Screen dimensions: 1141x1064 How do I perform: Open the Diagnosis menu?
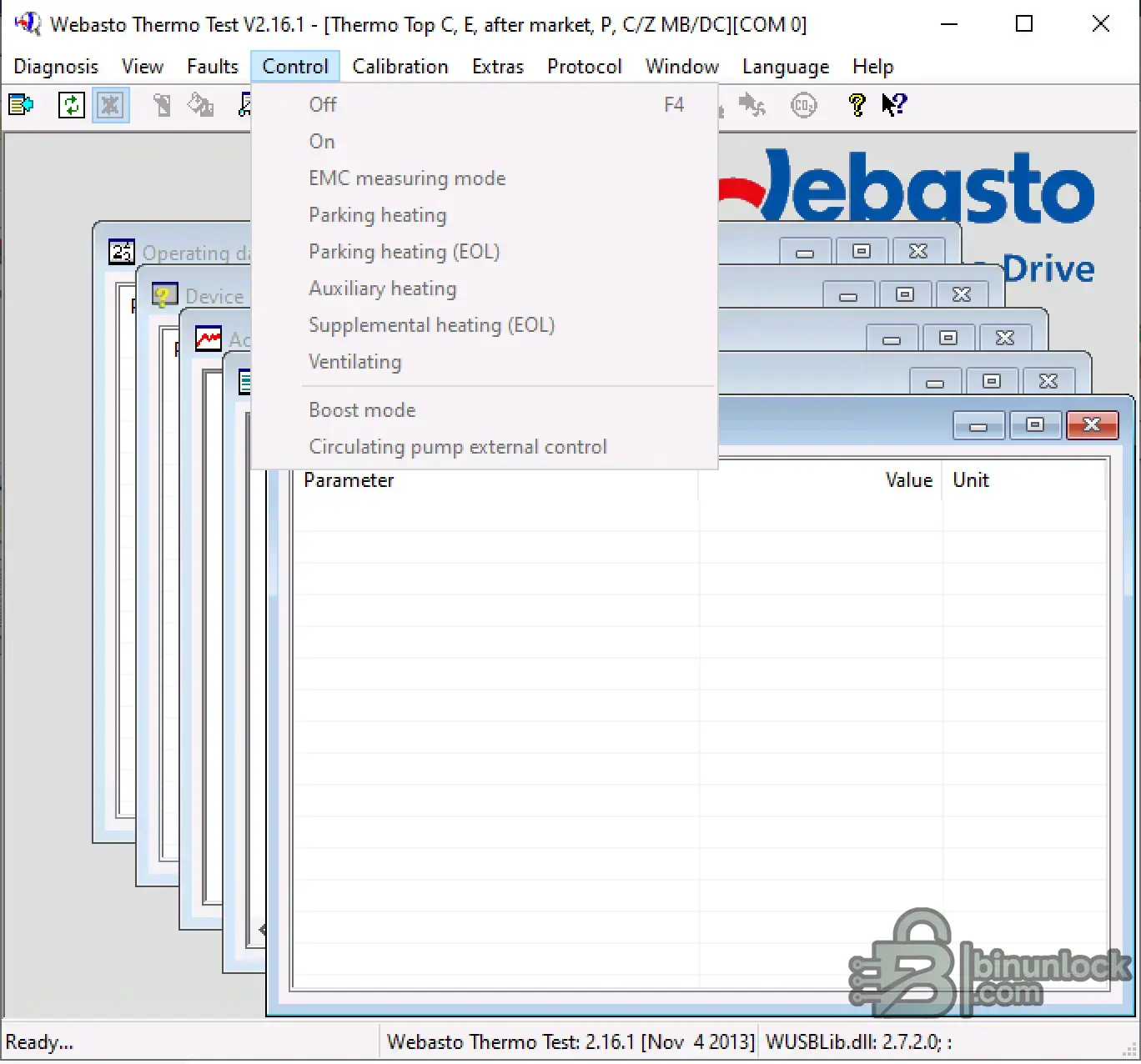coord(56,67)
